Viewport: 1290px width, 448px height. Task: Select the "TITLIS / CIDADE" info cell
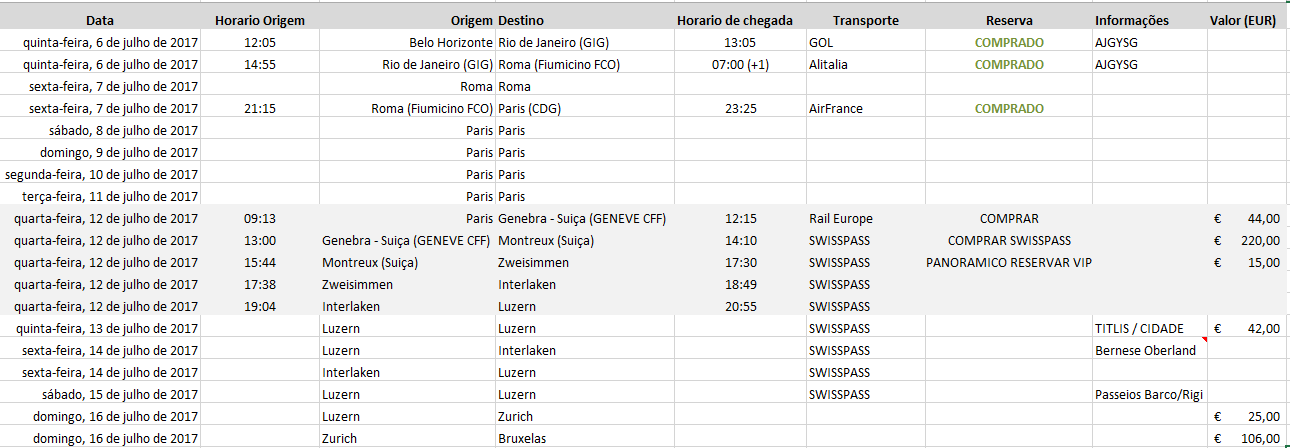click(x=1139, y=329)
